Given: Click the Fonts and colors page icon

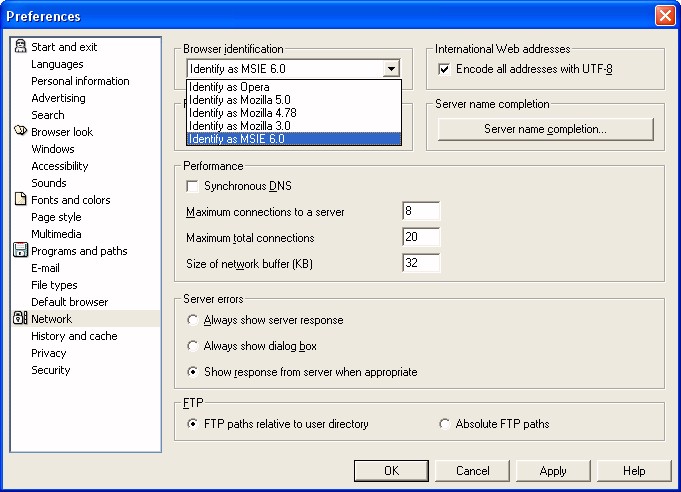Looking at the screenshot, I should point(20,200).
